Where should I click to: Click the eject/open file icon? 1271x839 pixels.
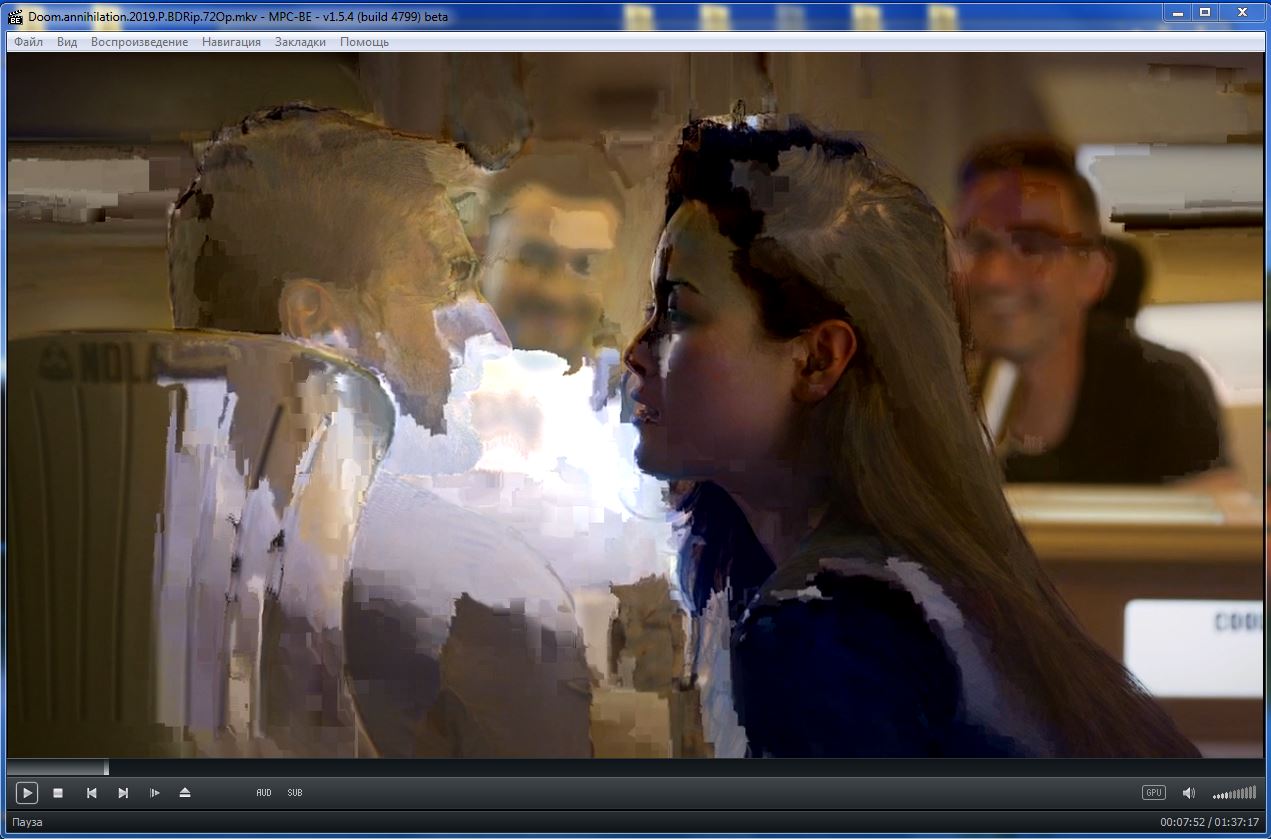pyautogui.click(x=185, y=793)
